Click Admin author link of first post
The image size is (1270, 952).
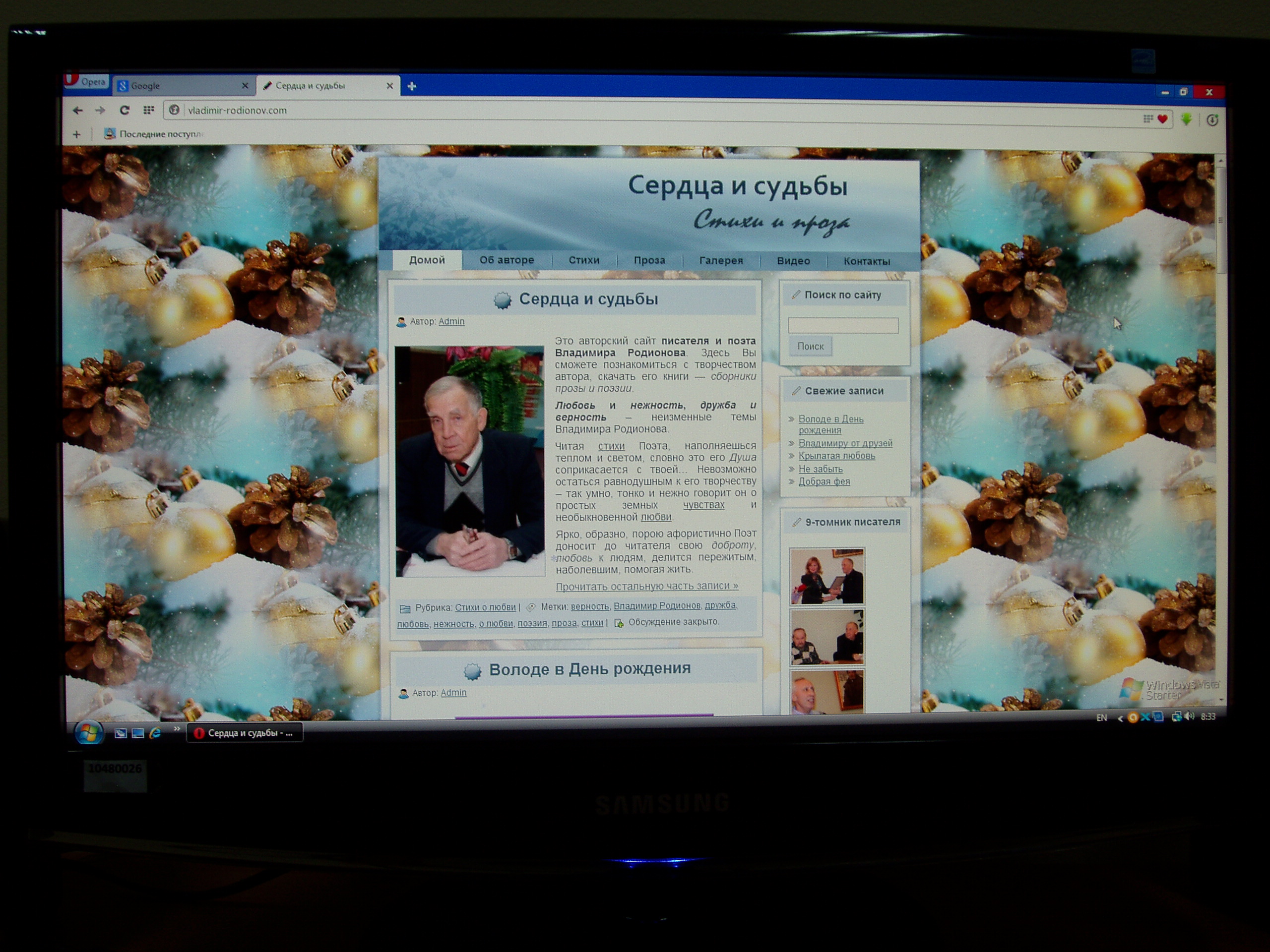[x=451, y=321]
